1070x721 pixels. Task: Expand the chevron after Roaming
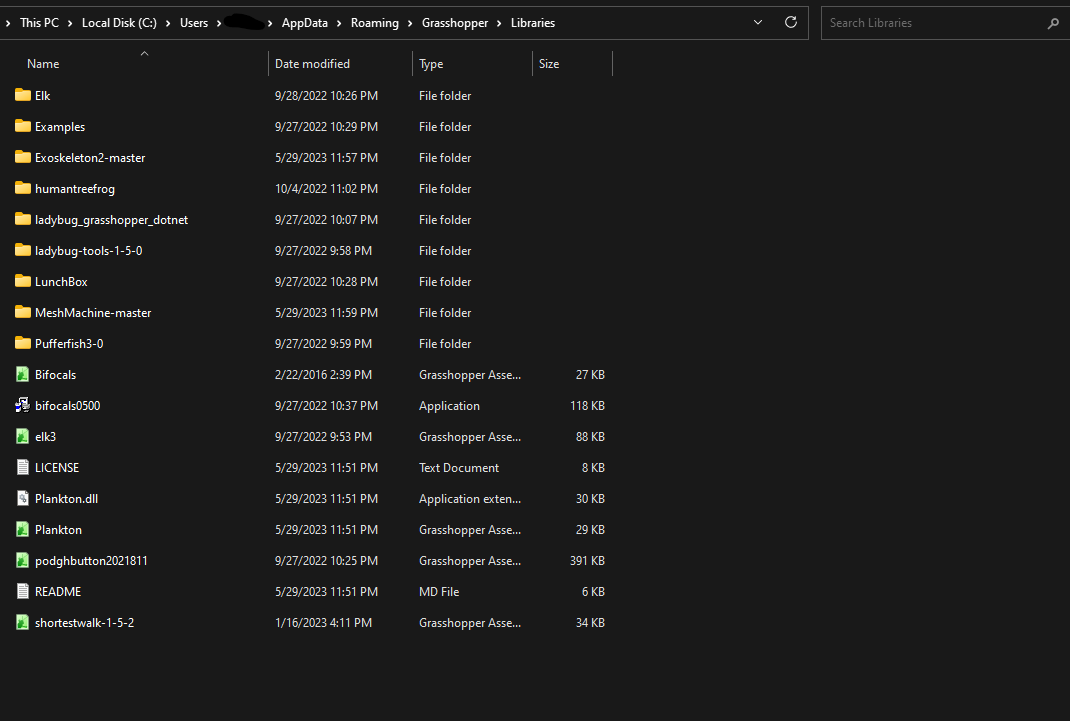coord(410,23)
